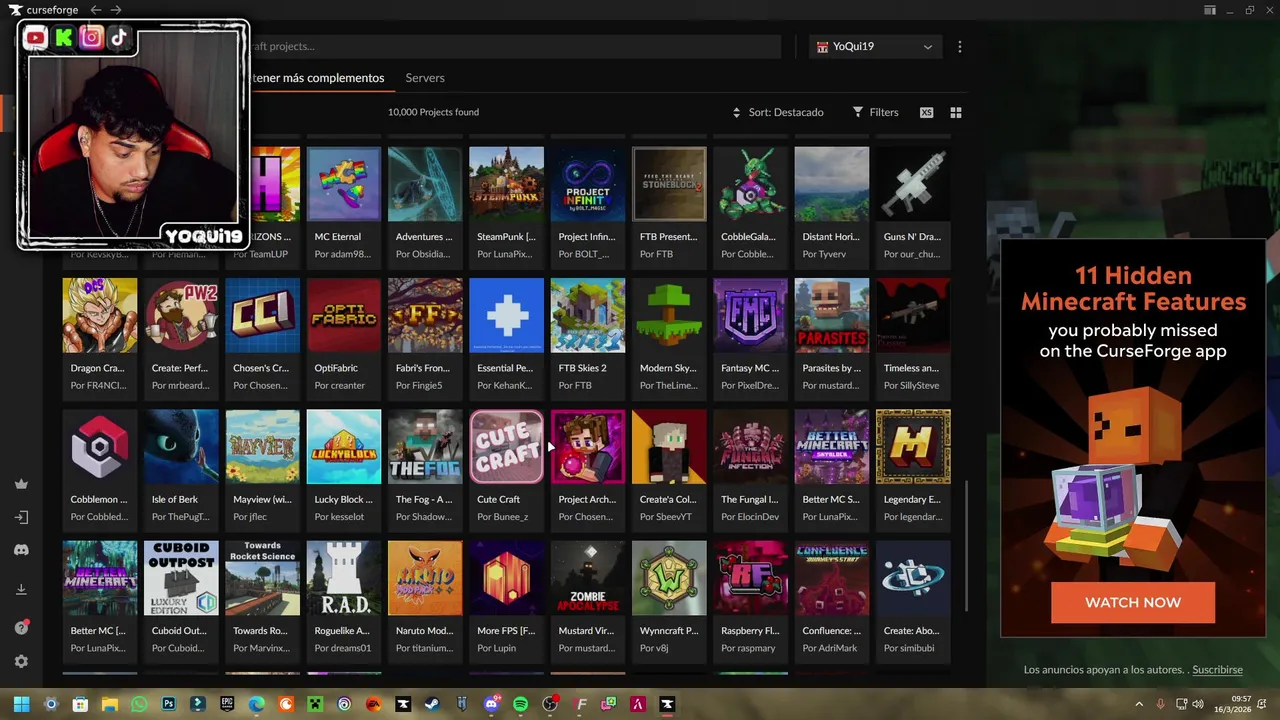Open settings gear in CurseForge sidebar
The image size is (1280, 720).
tap(21, 662)
